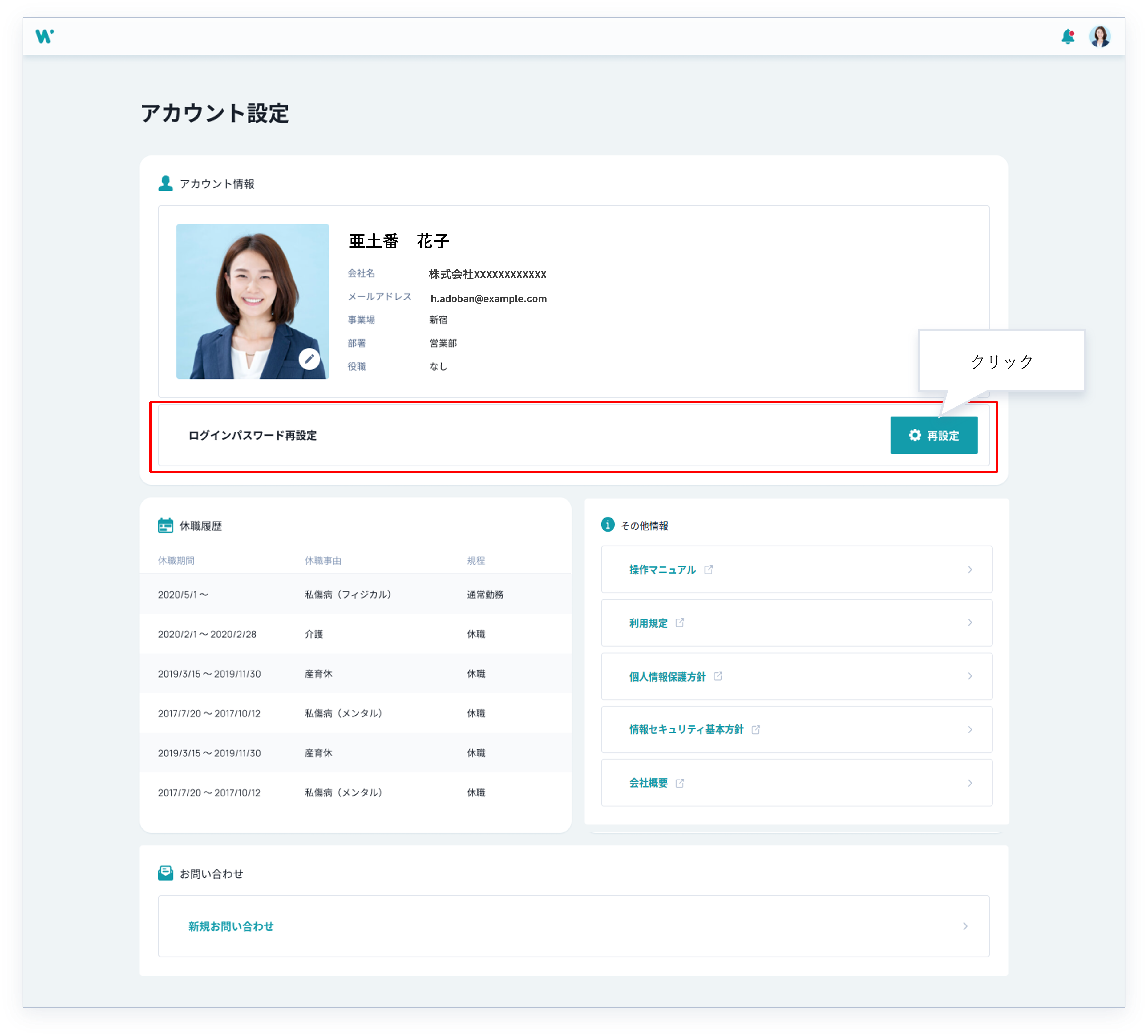Click the W logo in header
Viewport: 1148px width, 1036px height.
pos(44,36)
